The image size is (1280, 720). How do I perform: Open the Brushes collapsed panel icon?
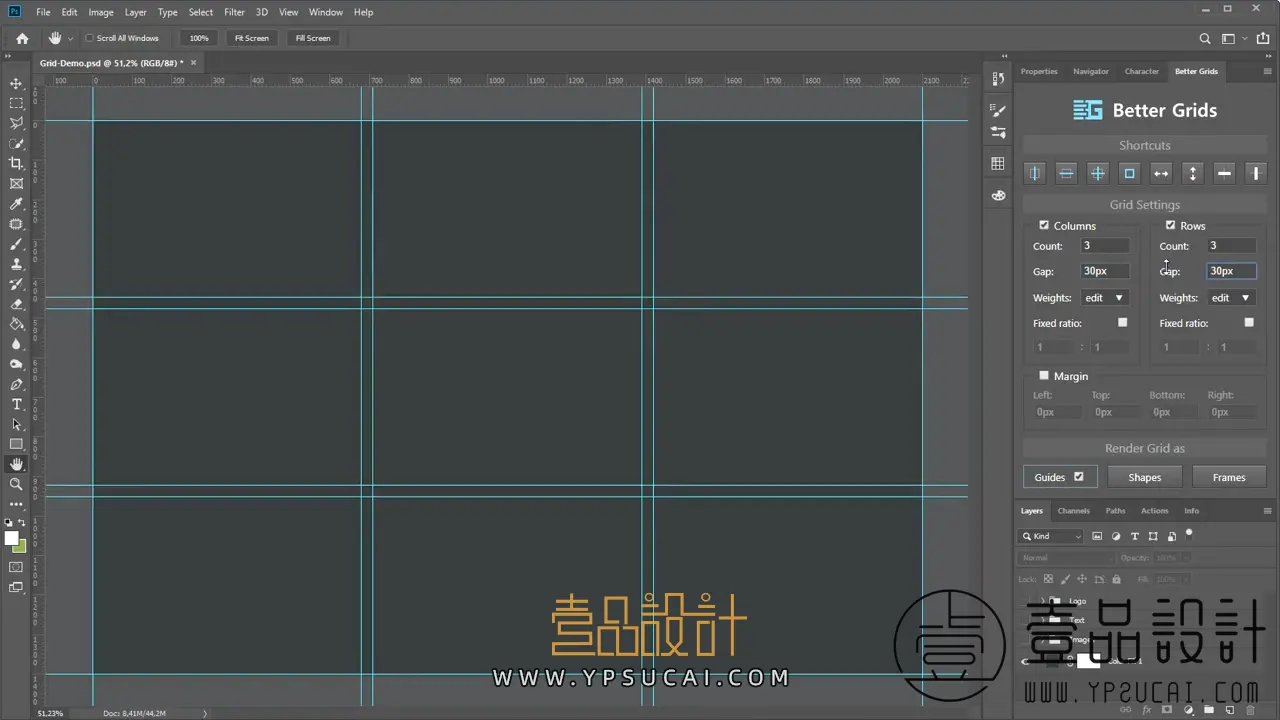tap(998, 110)
